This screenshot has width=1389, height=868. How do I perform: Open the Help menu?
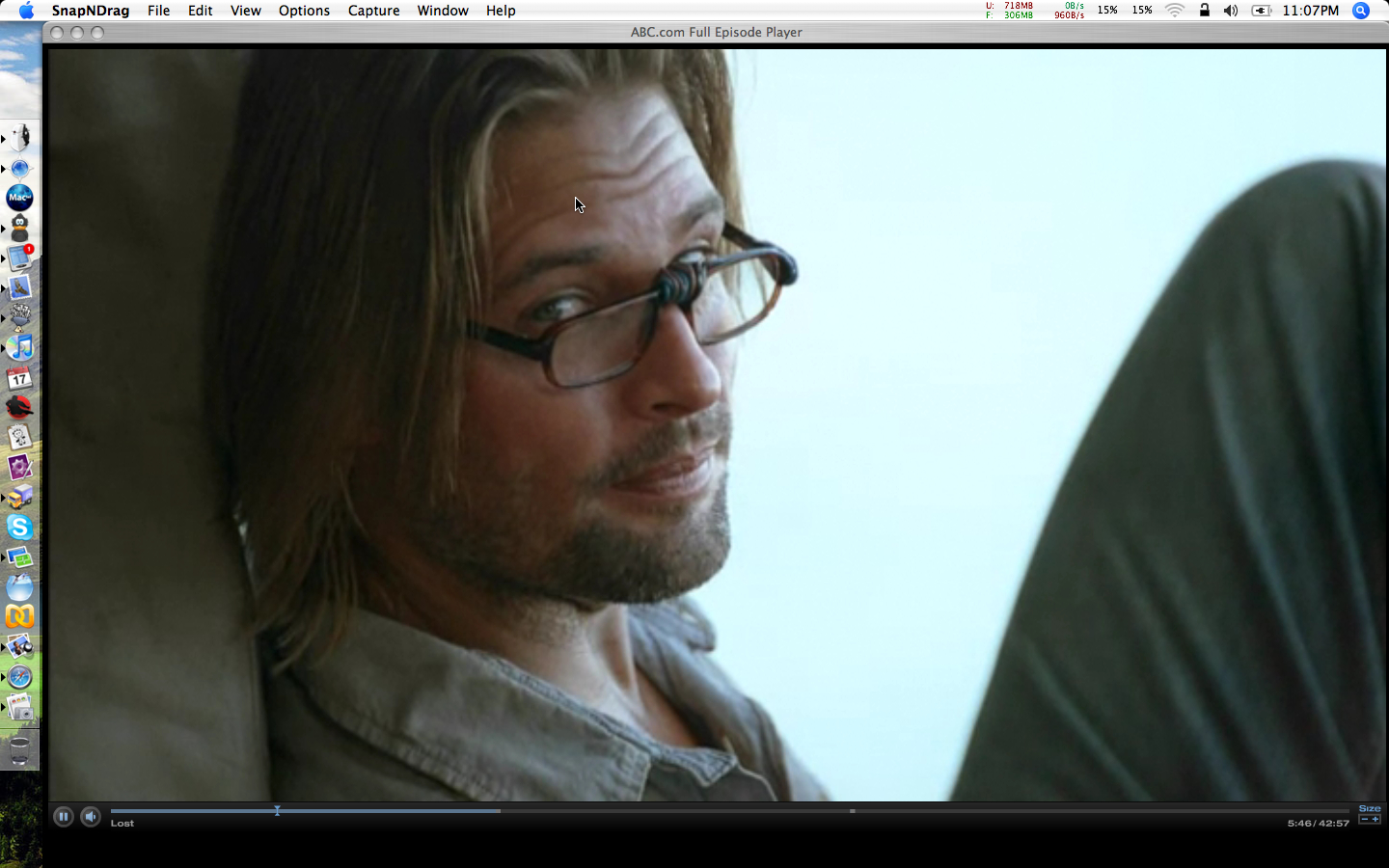501,11
